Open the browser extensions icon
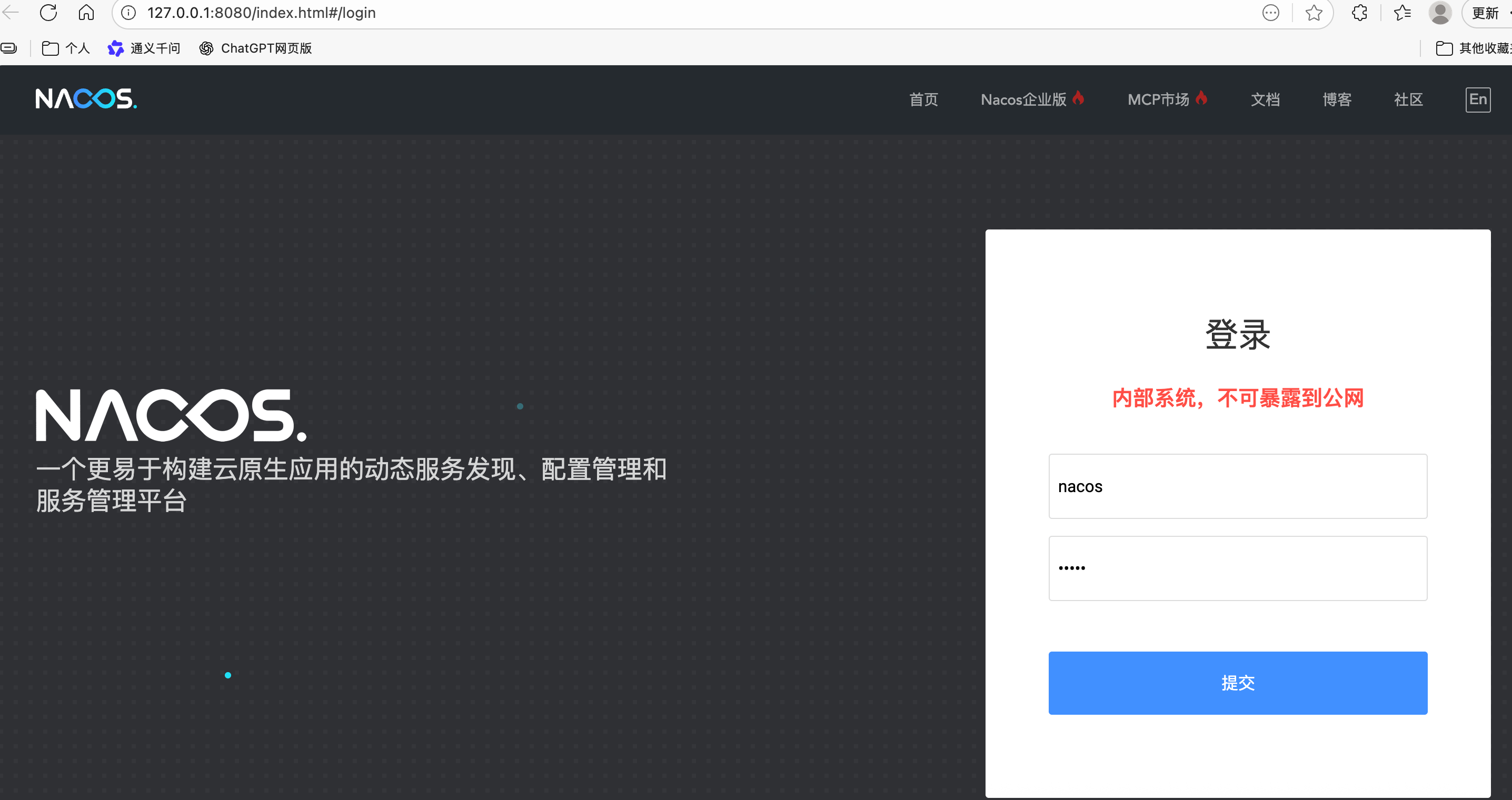Viewport: 1512px width, 800px height. [1359, 12]
